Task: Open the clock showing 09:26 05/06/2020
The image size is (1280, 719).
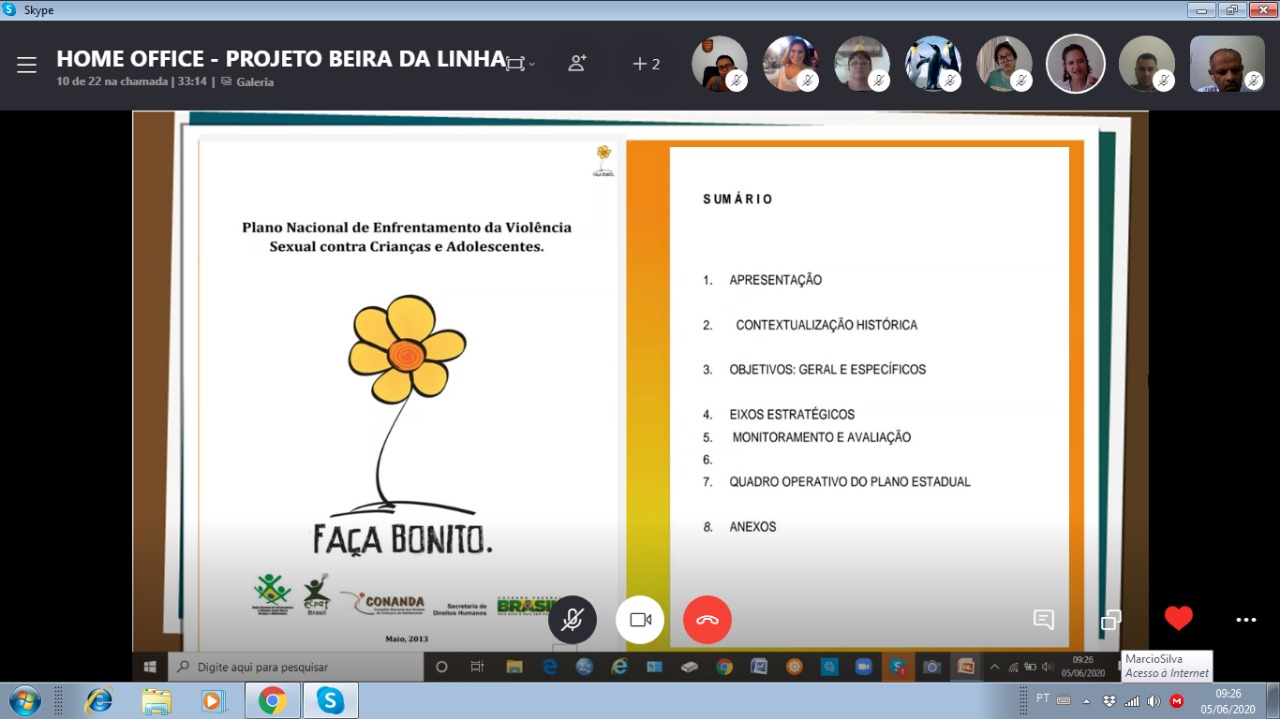Action: click(x=1228, y=700)
